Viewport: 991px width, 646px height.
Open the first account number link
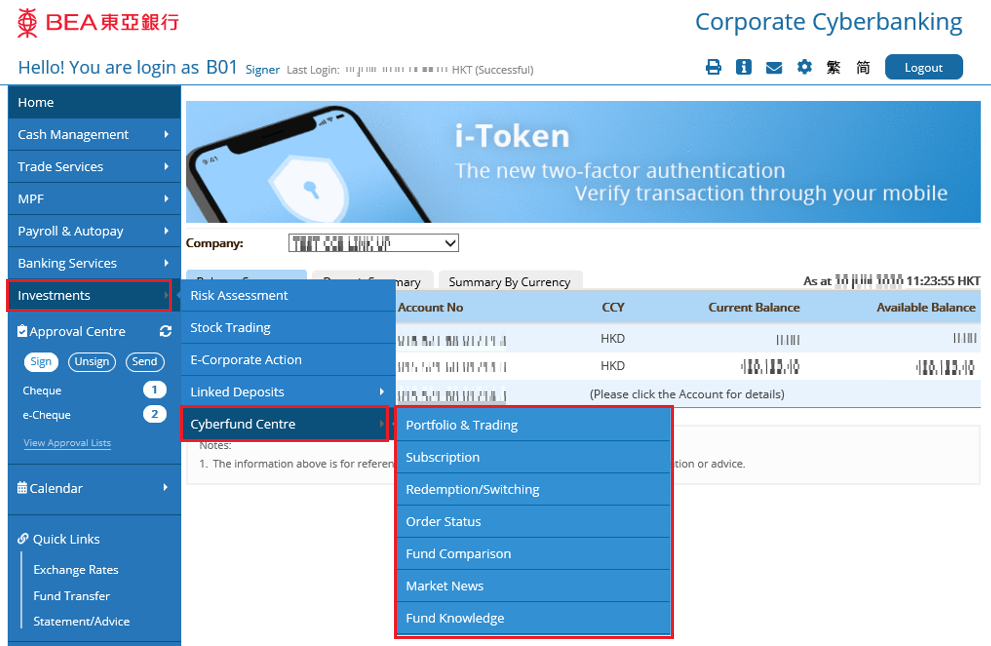[x=452, y=341]
